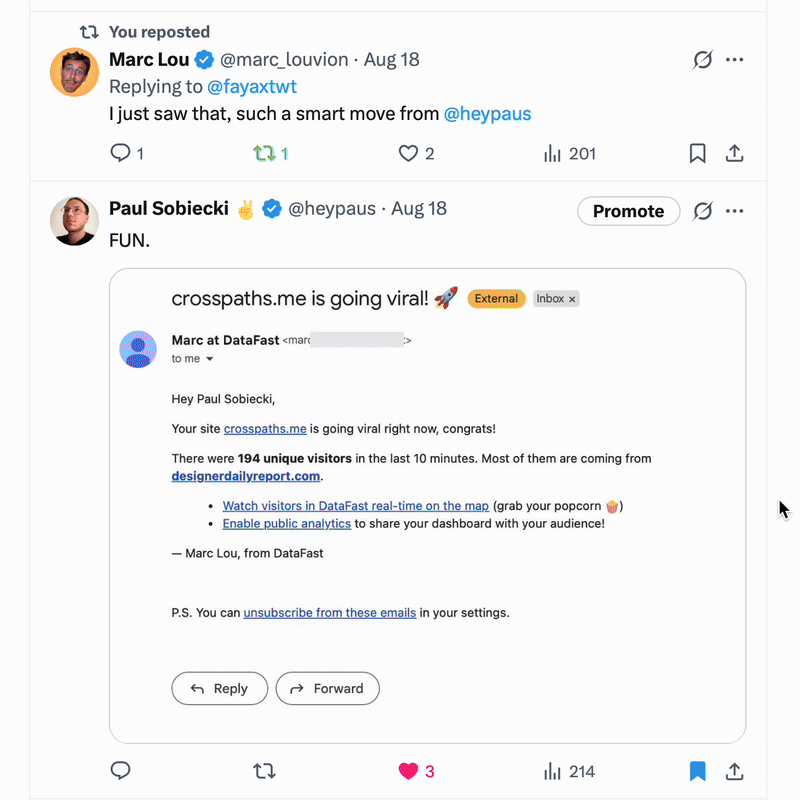Reply to Paul Sobiecki's post
This screenshot has width=800, height=800.
tap(120, 771)
